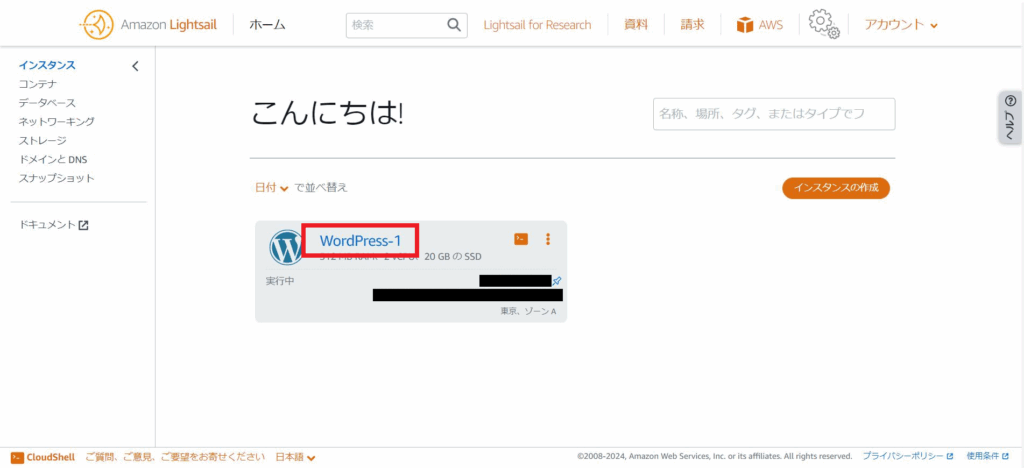Image resolution: width=1024 pixels, height=468 pixels.
Task: Click the AWS cube icon
Action: pyautogui.click(x=745, y=25)
